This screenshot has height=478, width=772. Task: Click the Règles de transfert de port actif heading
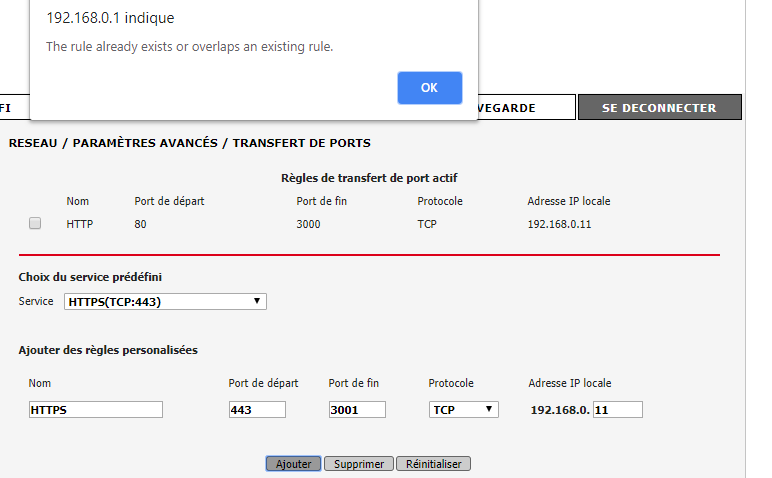(370, 178)
